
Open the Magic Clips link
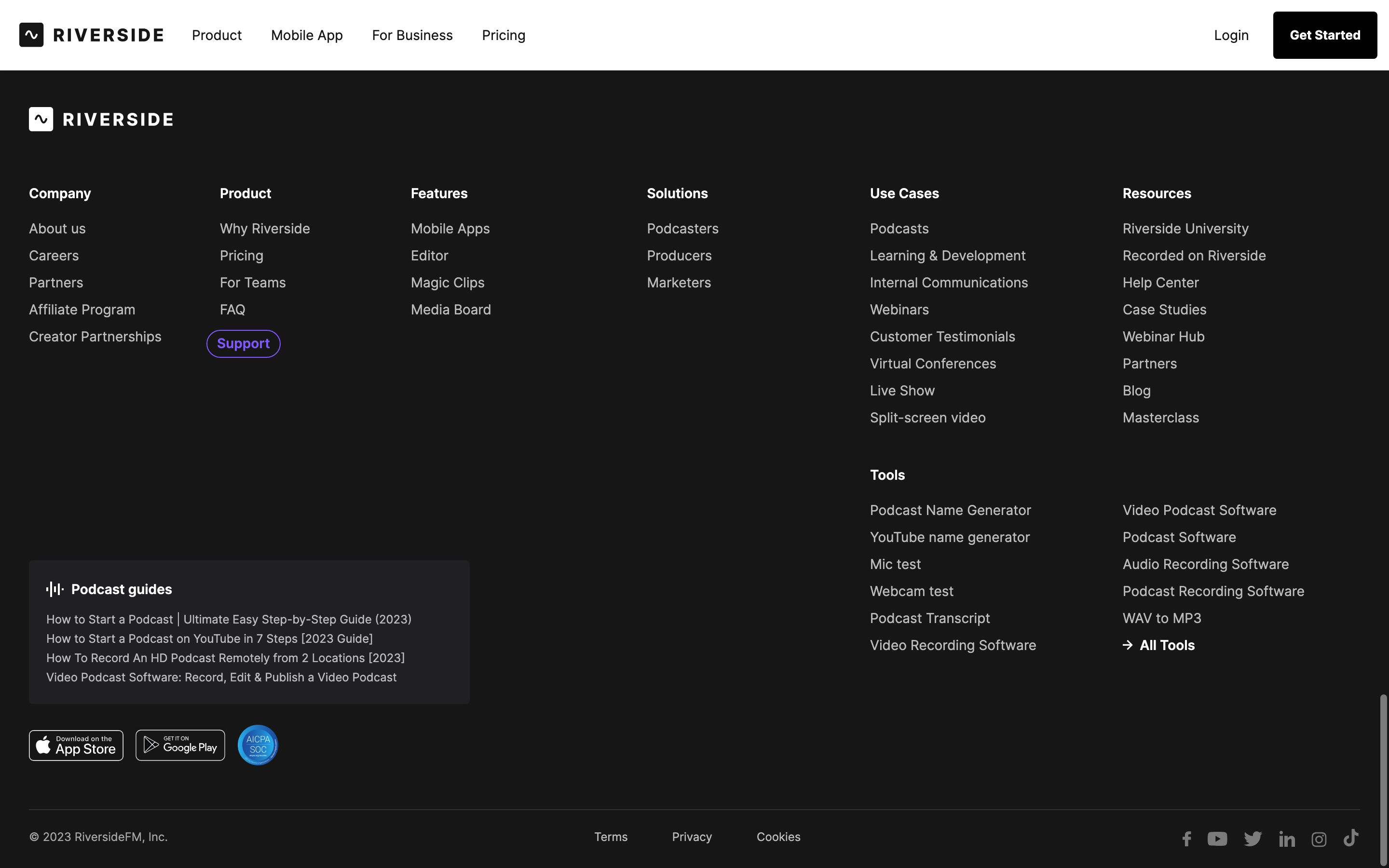pyautogui.click(x=448, y=283)
